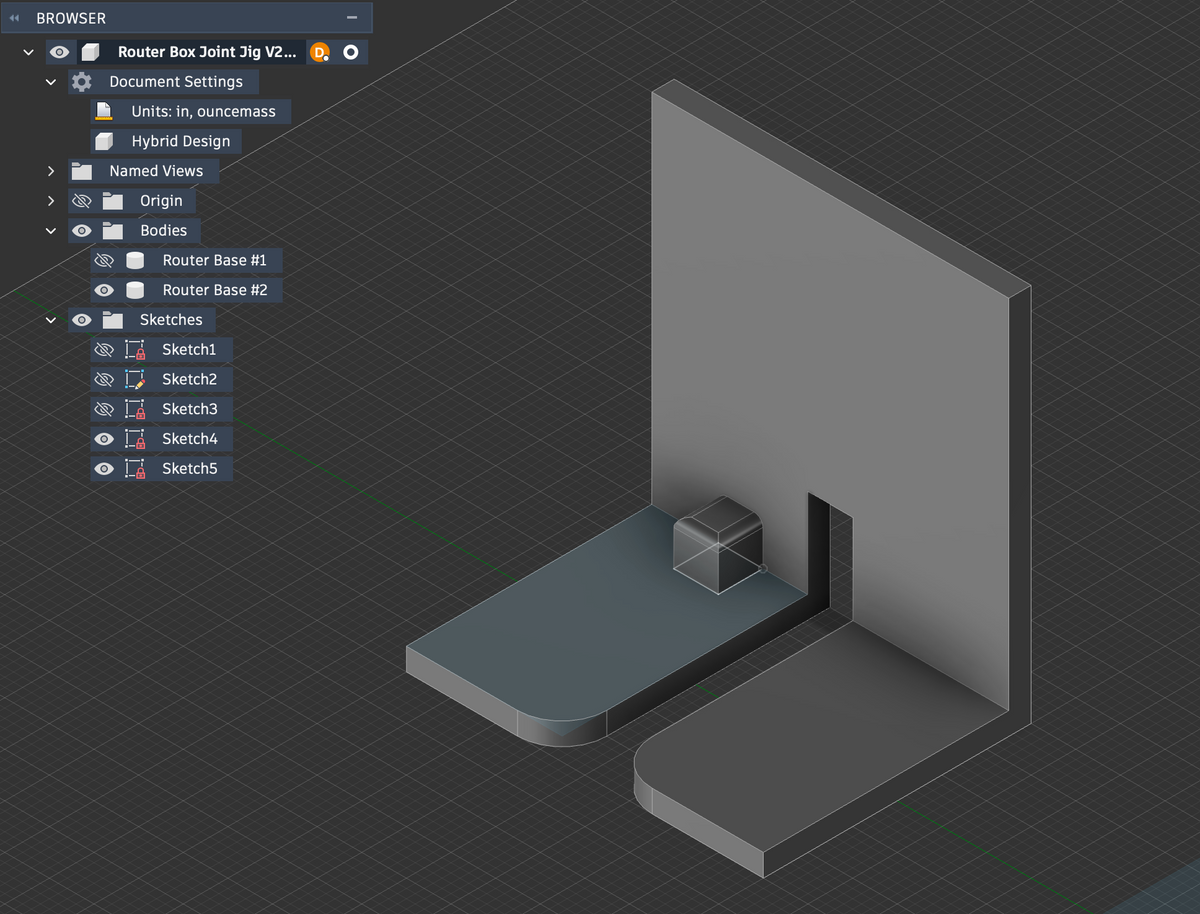Toggle visibility of Router Box Joint Jig component
Screen dimensions: 1200x914
pos(60,52)
